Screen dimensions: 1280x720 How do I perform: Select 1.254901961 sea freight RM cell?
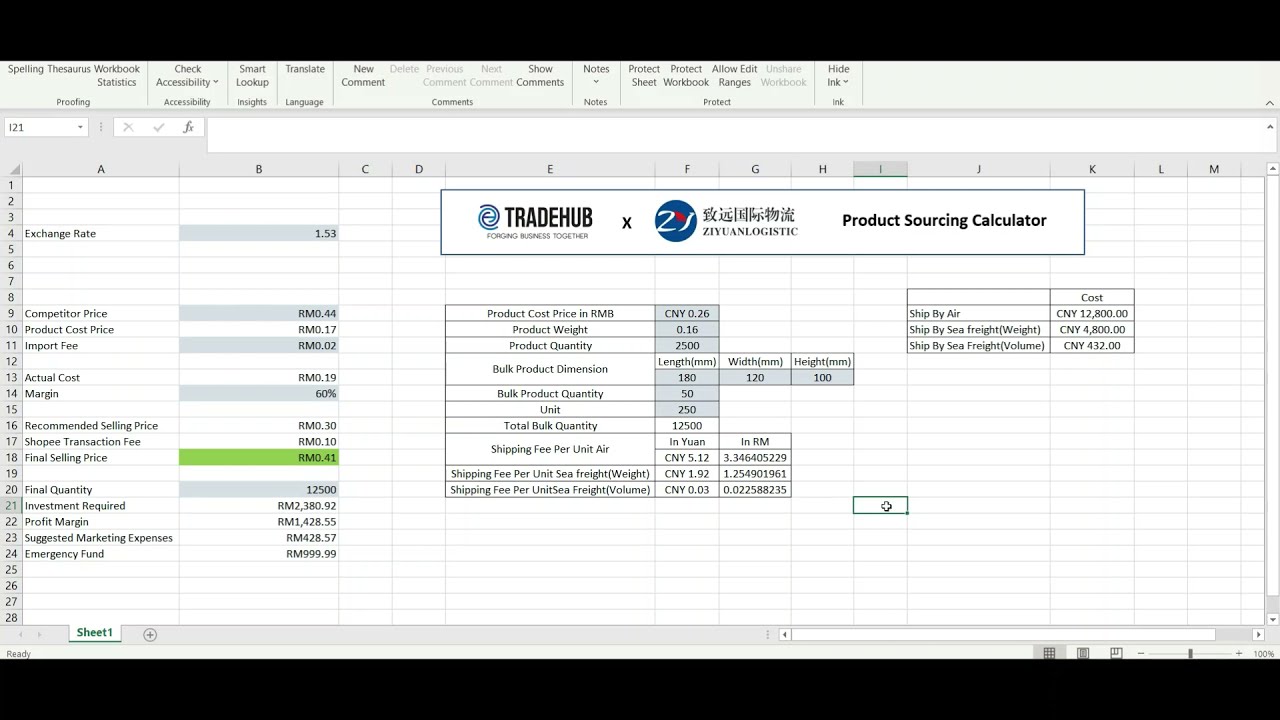pos(755,473)
